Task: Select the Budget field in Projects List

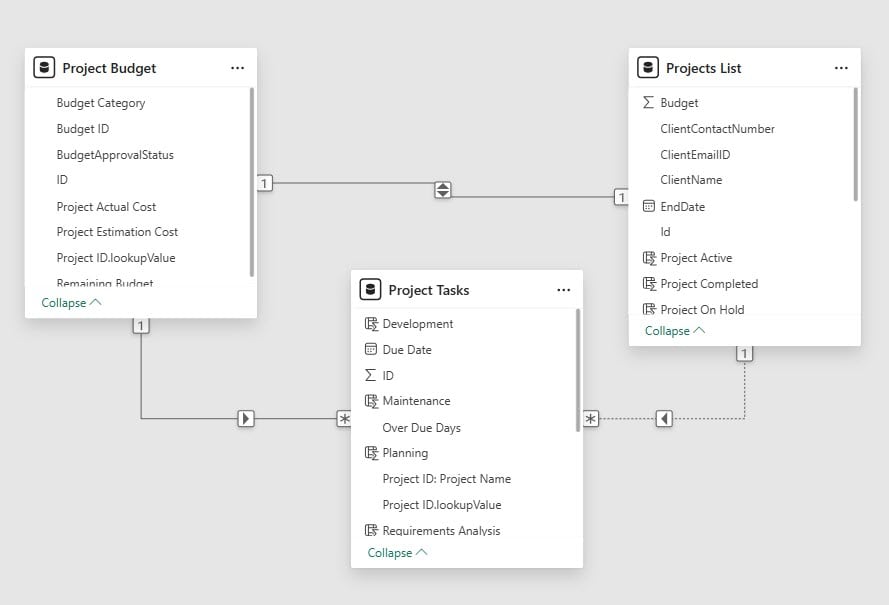Action: pos(679,103)
